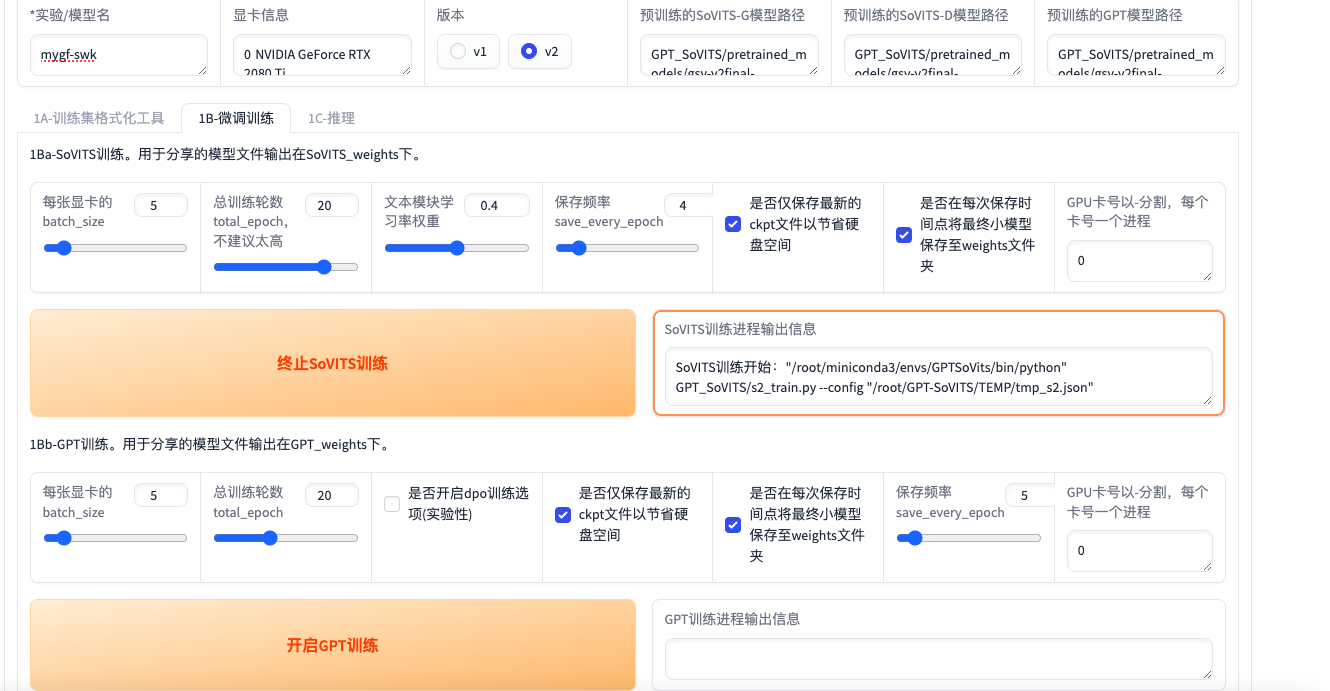Select the v1 version radio button
1330x691 pixels.
[459, 52]
